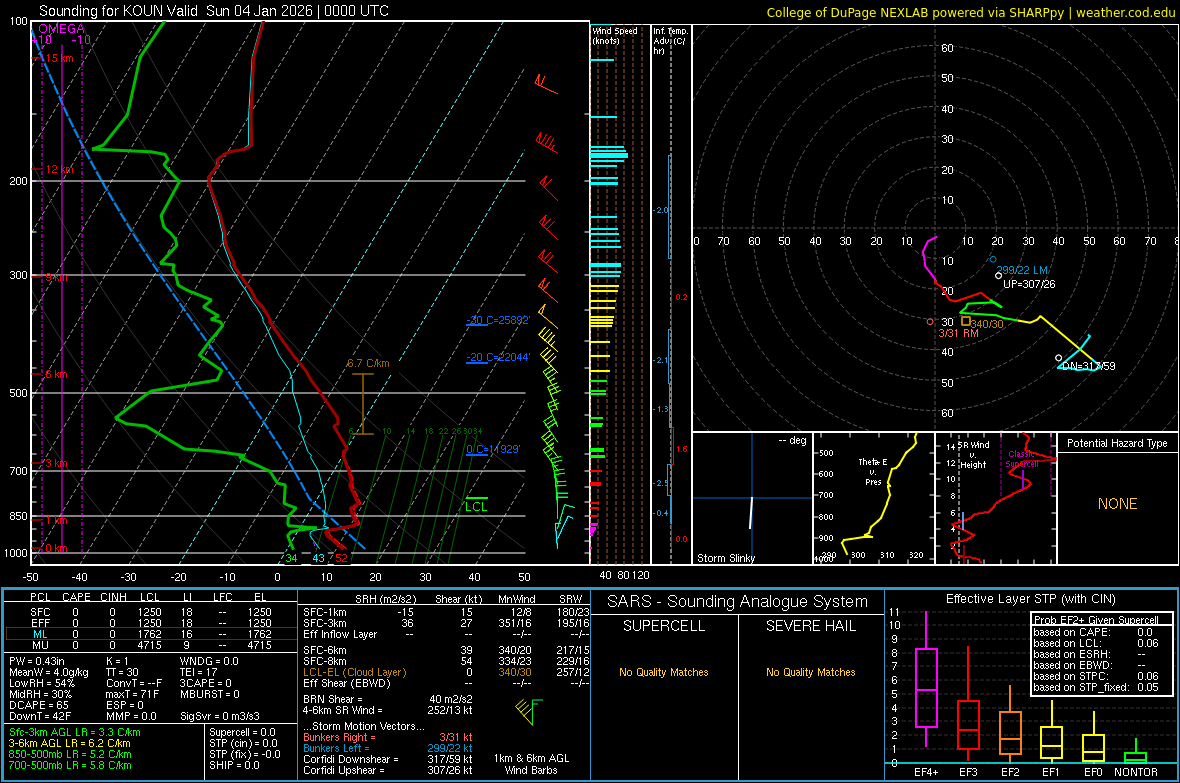Click the 'LCL-EL (Cloud Layer)' row

[x=446, y=672]
